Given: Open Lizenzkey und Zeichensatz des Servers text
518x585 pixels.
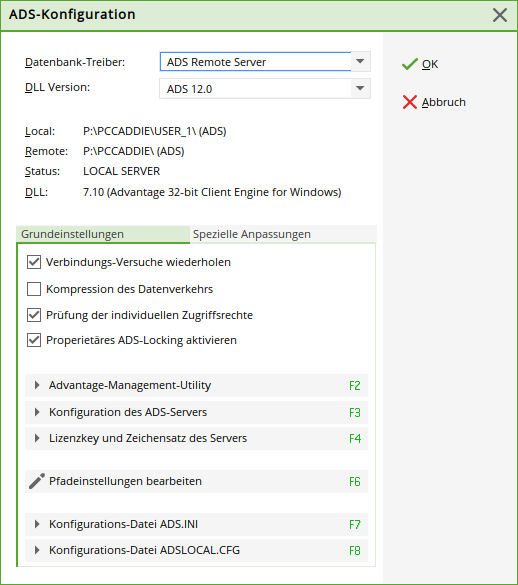Looking at the screenshot, I should (148, 438).
